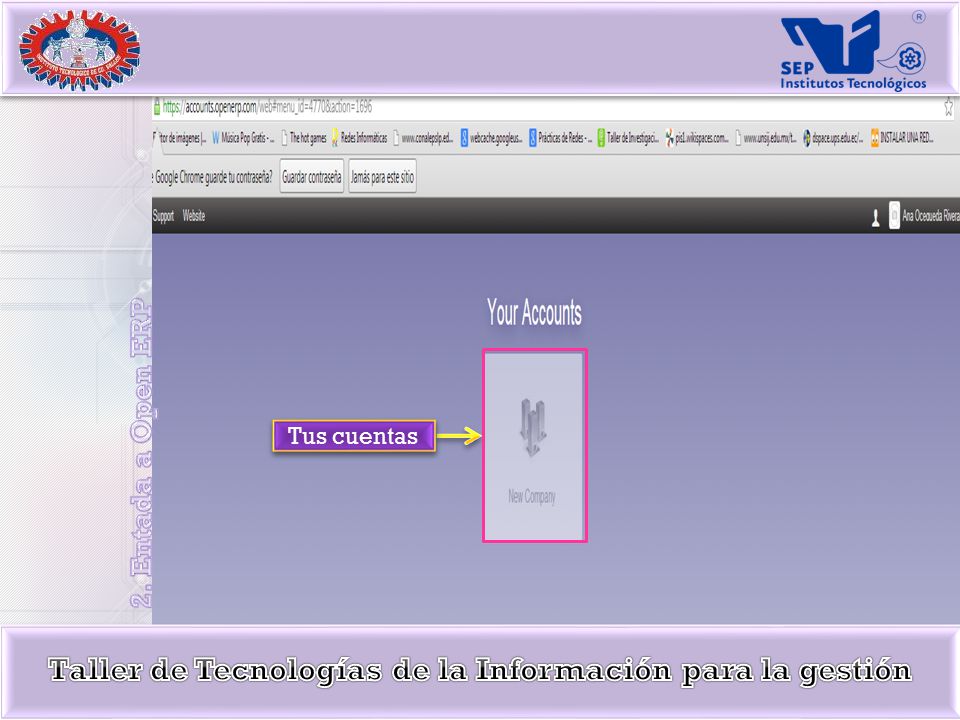960x720 pixels.
Task: Open the 'New Company' account card
Action: 534,445
